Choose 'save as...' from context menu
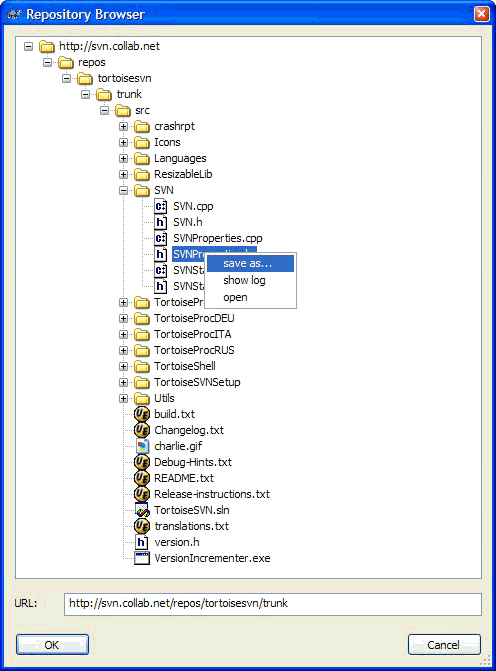Screen dimensions: 496x671 tap(250, 264)
